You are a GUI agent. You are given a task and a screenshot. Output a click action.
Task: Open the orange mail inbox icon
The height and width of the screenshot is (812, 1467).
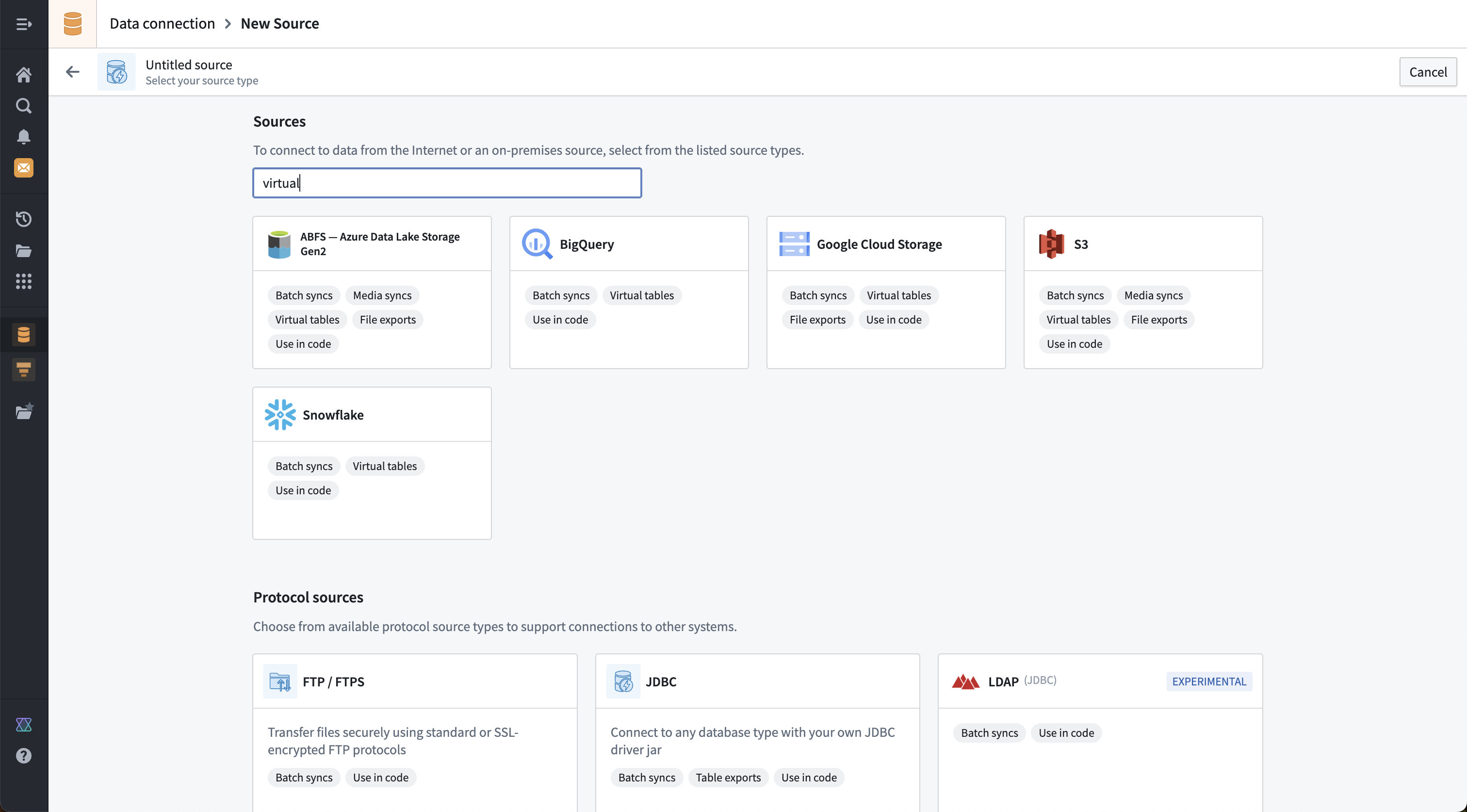[23, 168]
